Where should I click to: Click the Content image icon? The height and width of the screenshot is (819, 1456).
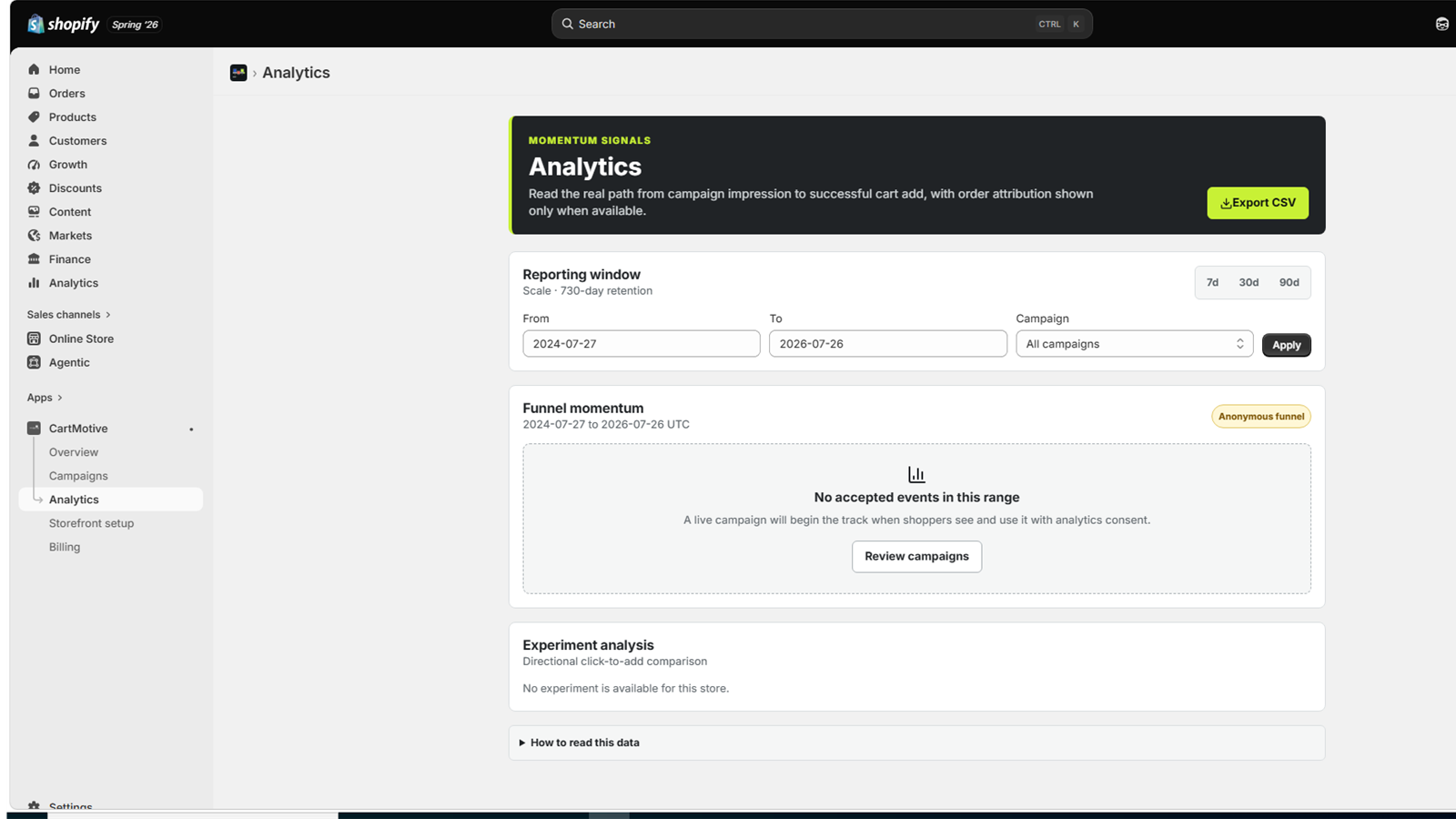point(34,211)
